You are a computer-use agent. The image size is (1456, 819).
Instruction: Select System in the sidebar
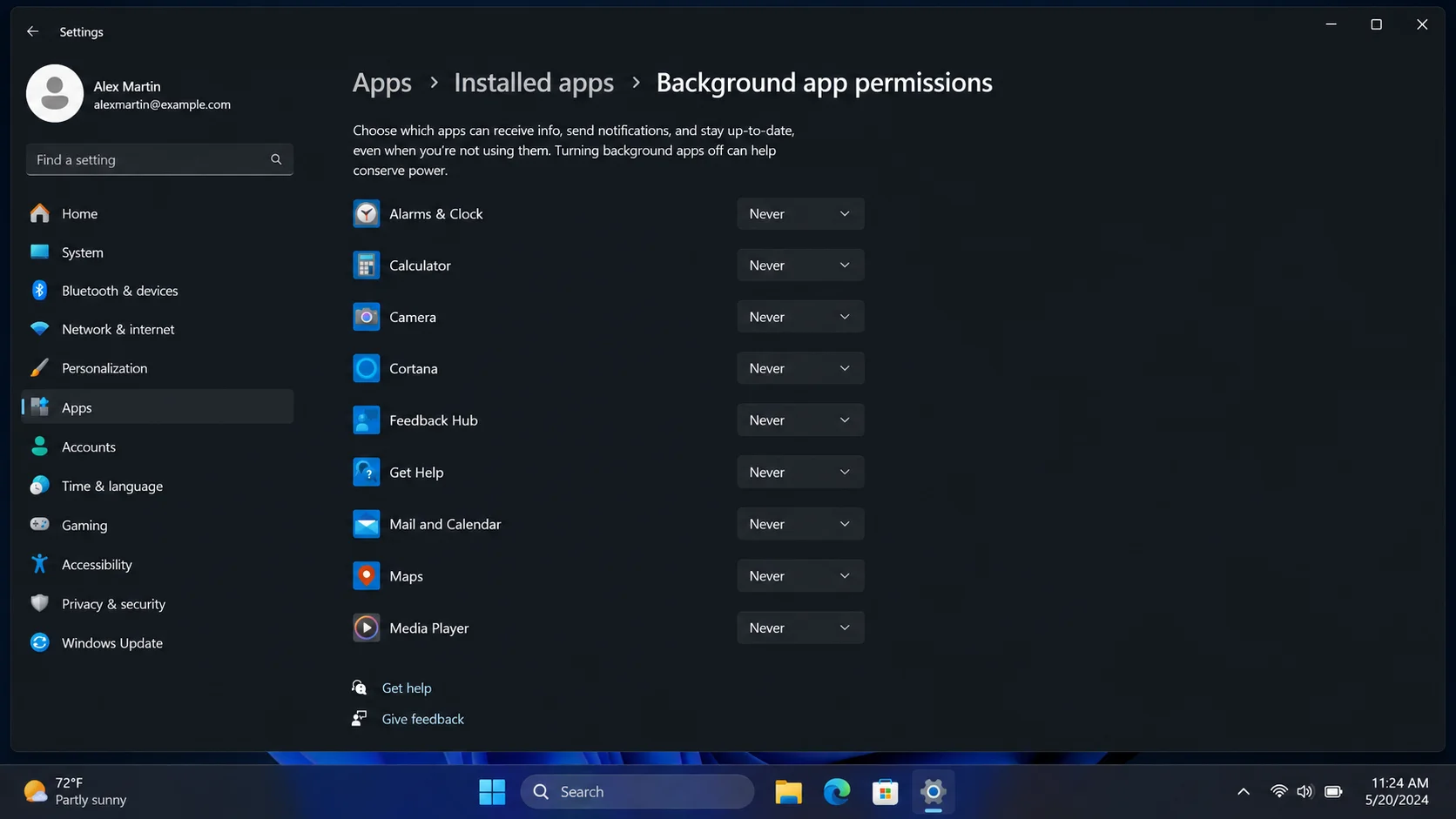pyautogui.click(x=158, y=252)
